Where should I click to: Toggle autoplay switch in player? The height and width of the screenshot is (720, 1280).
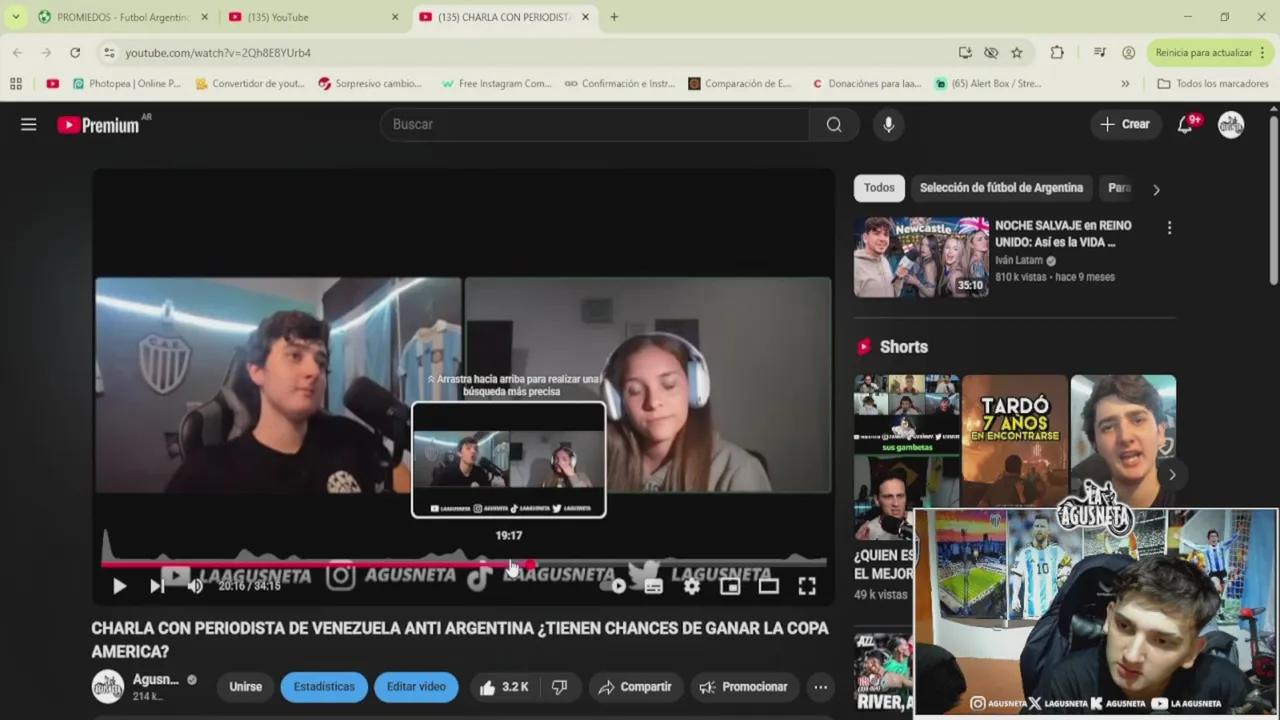(x=617, y=587)
